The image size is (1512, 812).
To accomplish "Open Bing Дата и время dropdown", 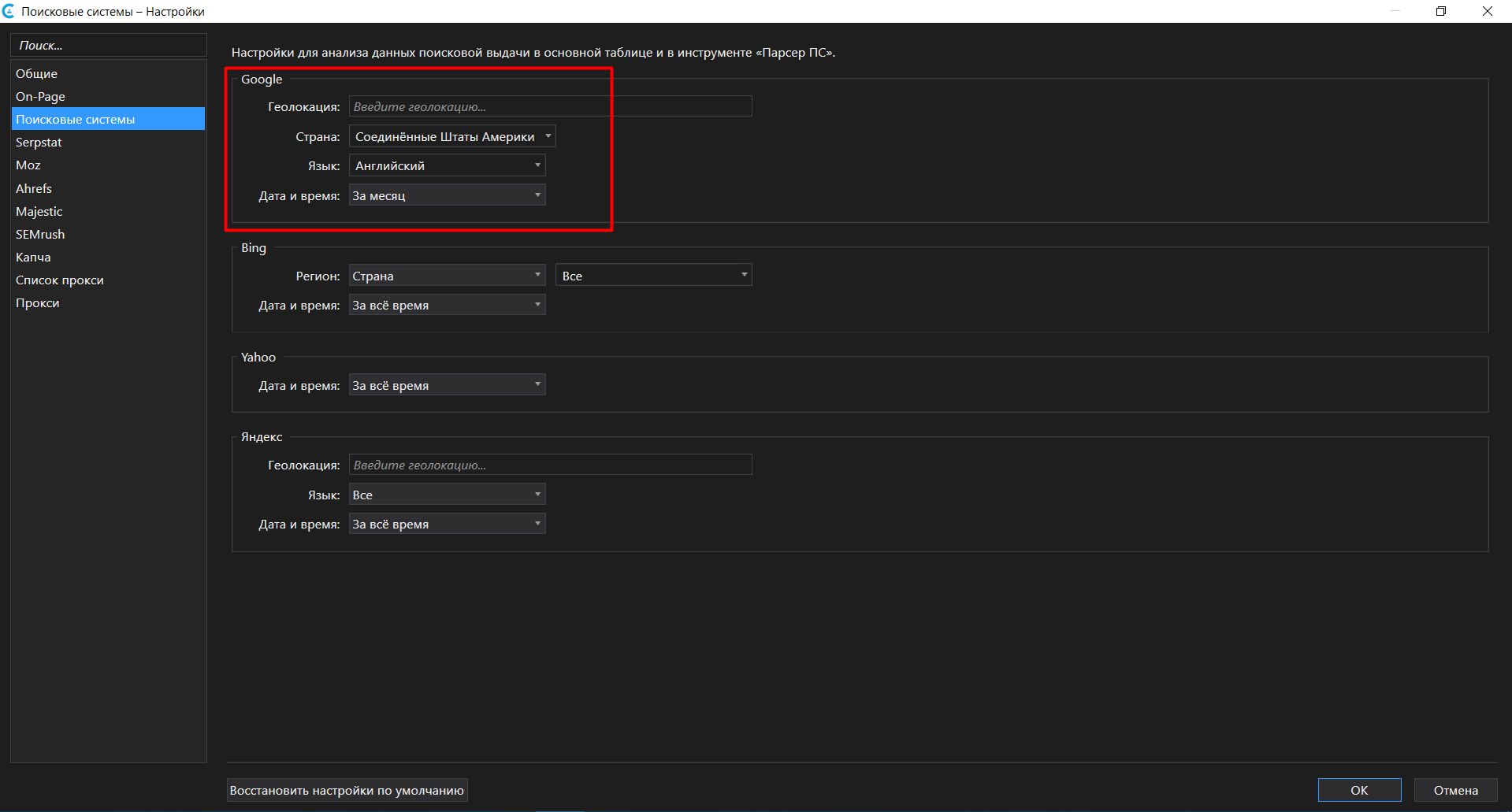I will point(447,305).
